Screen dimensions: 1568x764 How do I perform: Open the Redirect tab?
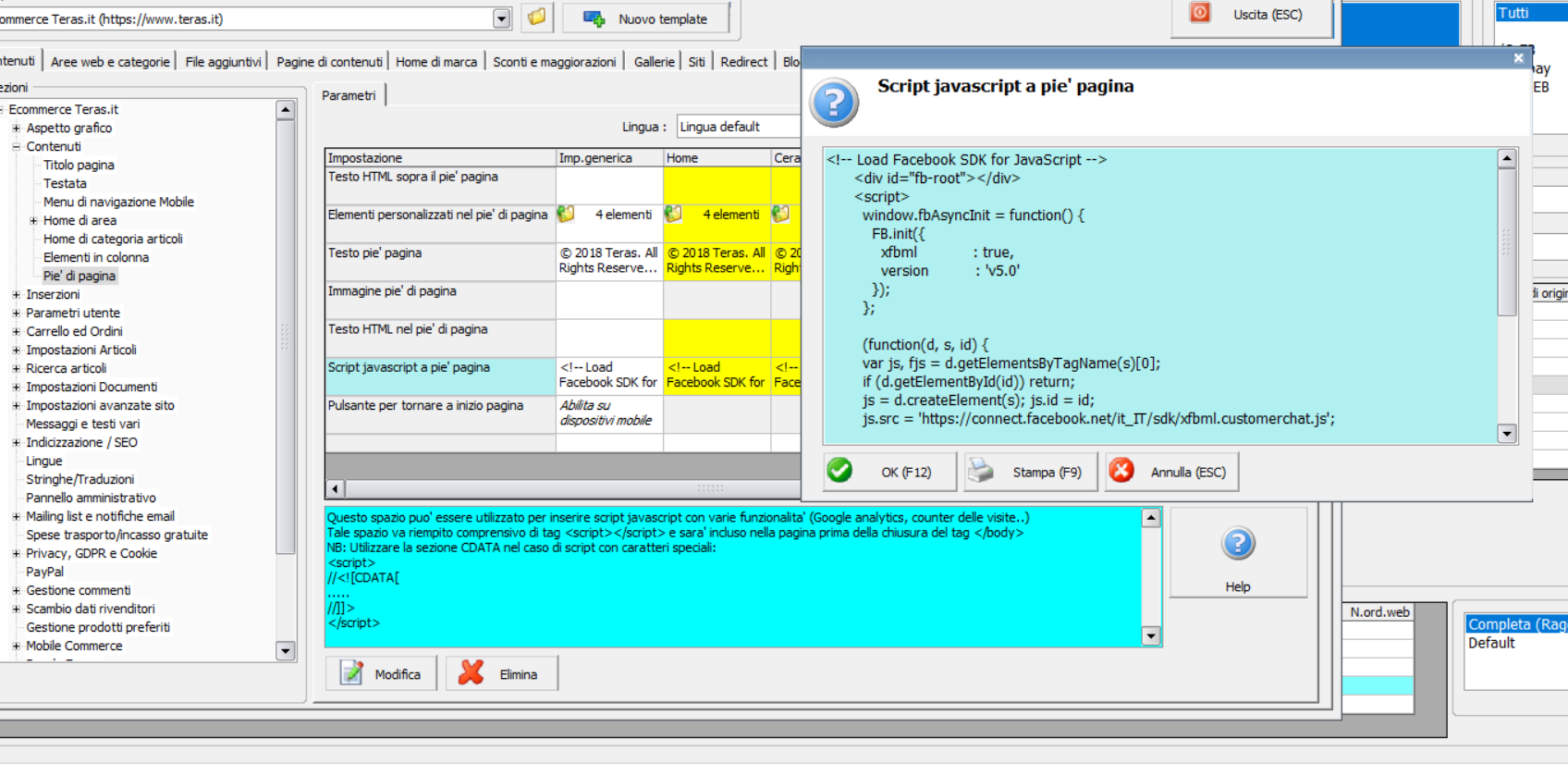[743, 62]
